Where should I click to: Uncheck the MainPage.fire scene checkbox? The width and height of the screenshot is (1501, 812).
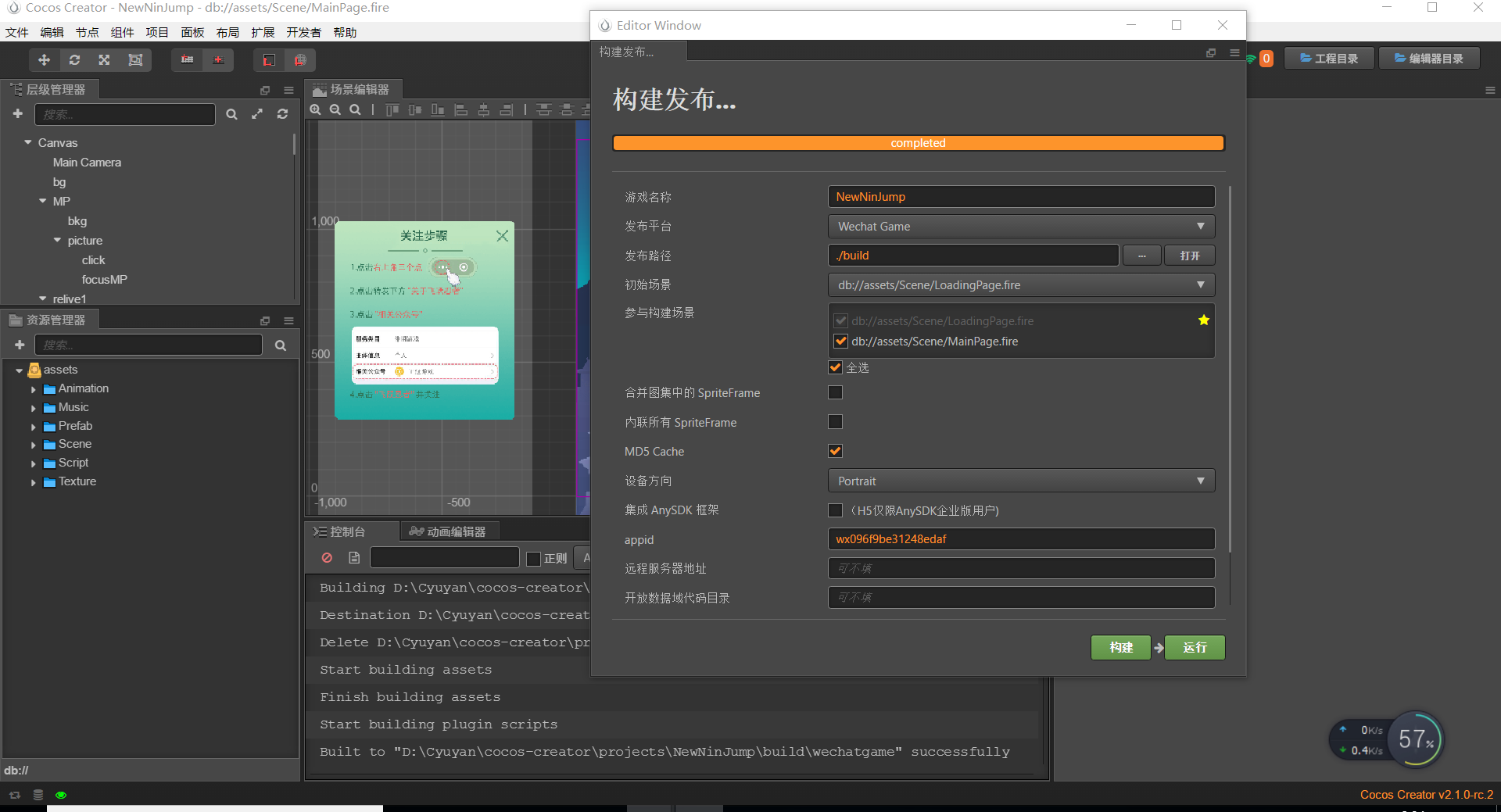pos(841,342)
